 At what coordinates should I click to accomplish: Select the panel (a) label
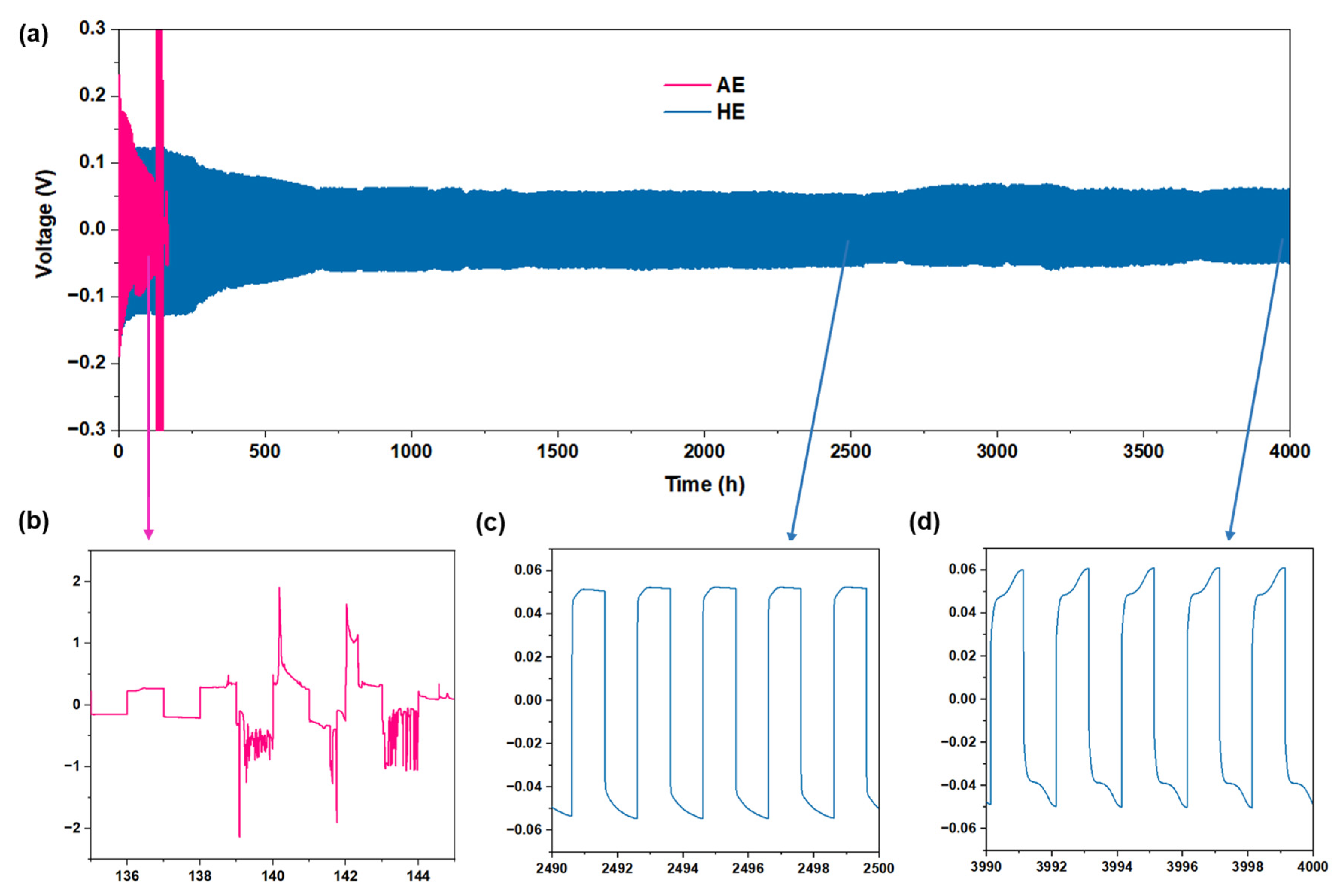[x=33, y=35]
